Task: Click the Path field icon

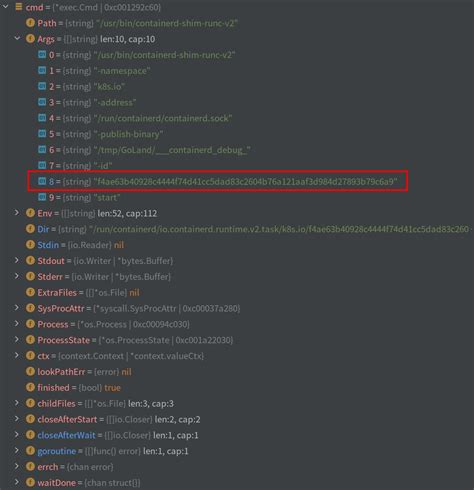Action: tap(30, 23)
